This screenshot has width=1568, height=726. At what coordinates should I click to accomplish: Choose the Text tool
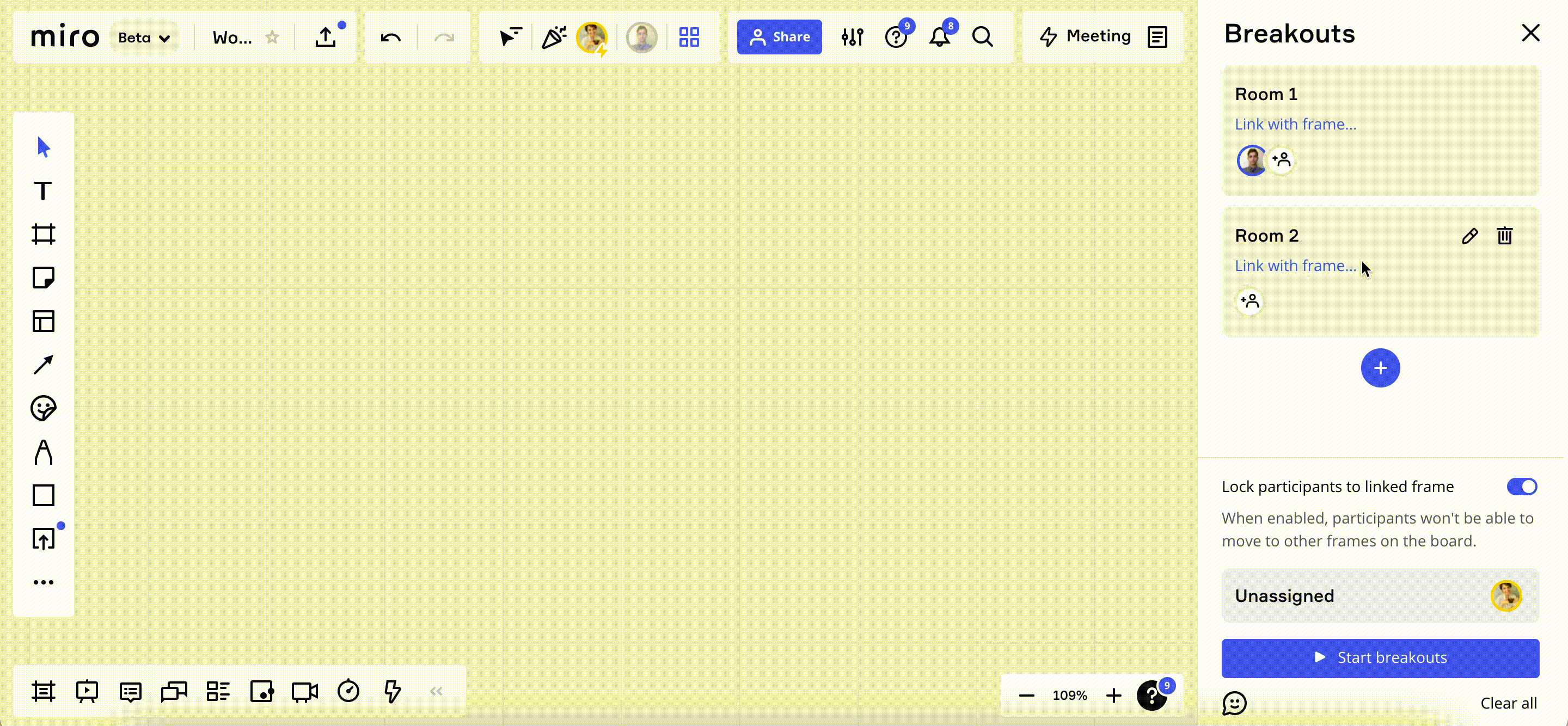(43, 191)
